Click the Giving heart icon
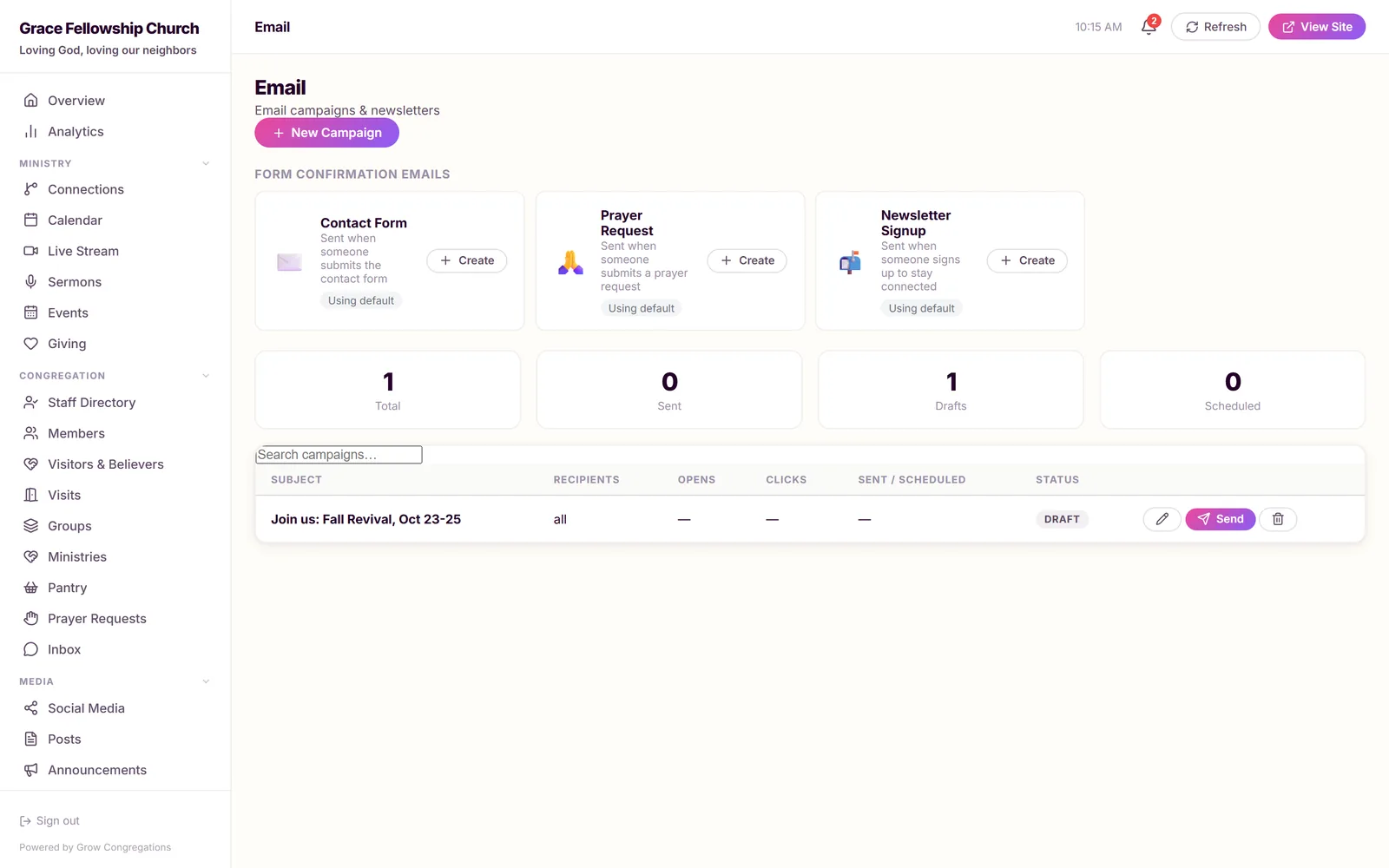 pyautogui.click(x=31, y=344)
